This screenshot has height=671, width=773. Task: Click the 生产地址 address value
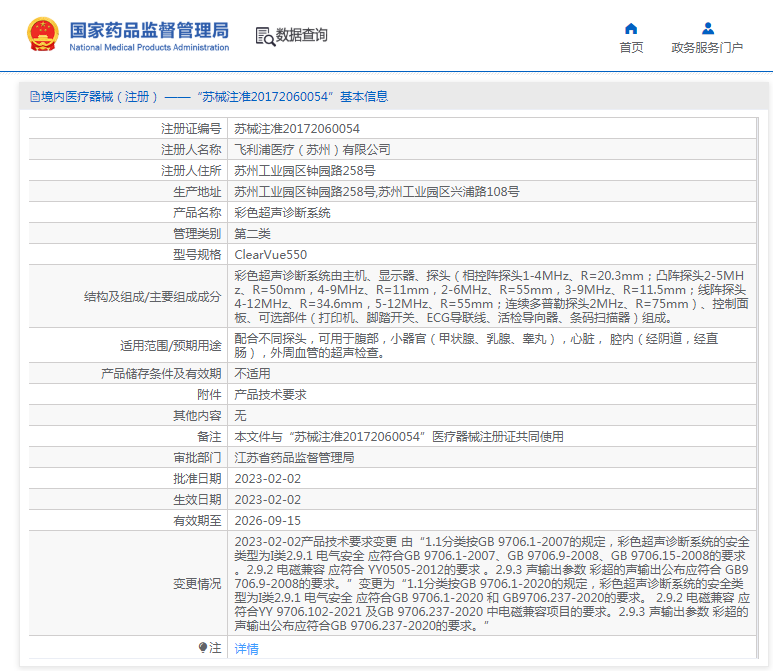(377, 192)
